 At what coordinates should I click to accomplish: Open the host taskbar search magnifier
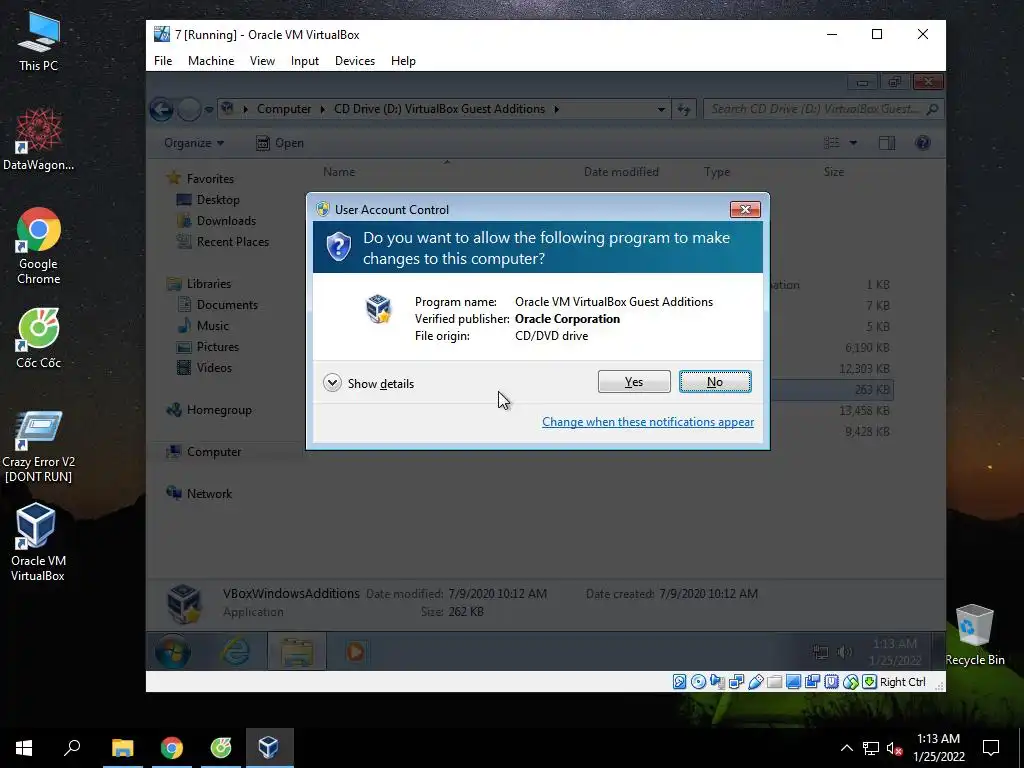[x=72, y=748]
